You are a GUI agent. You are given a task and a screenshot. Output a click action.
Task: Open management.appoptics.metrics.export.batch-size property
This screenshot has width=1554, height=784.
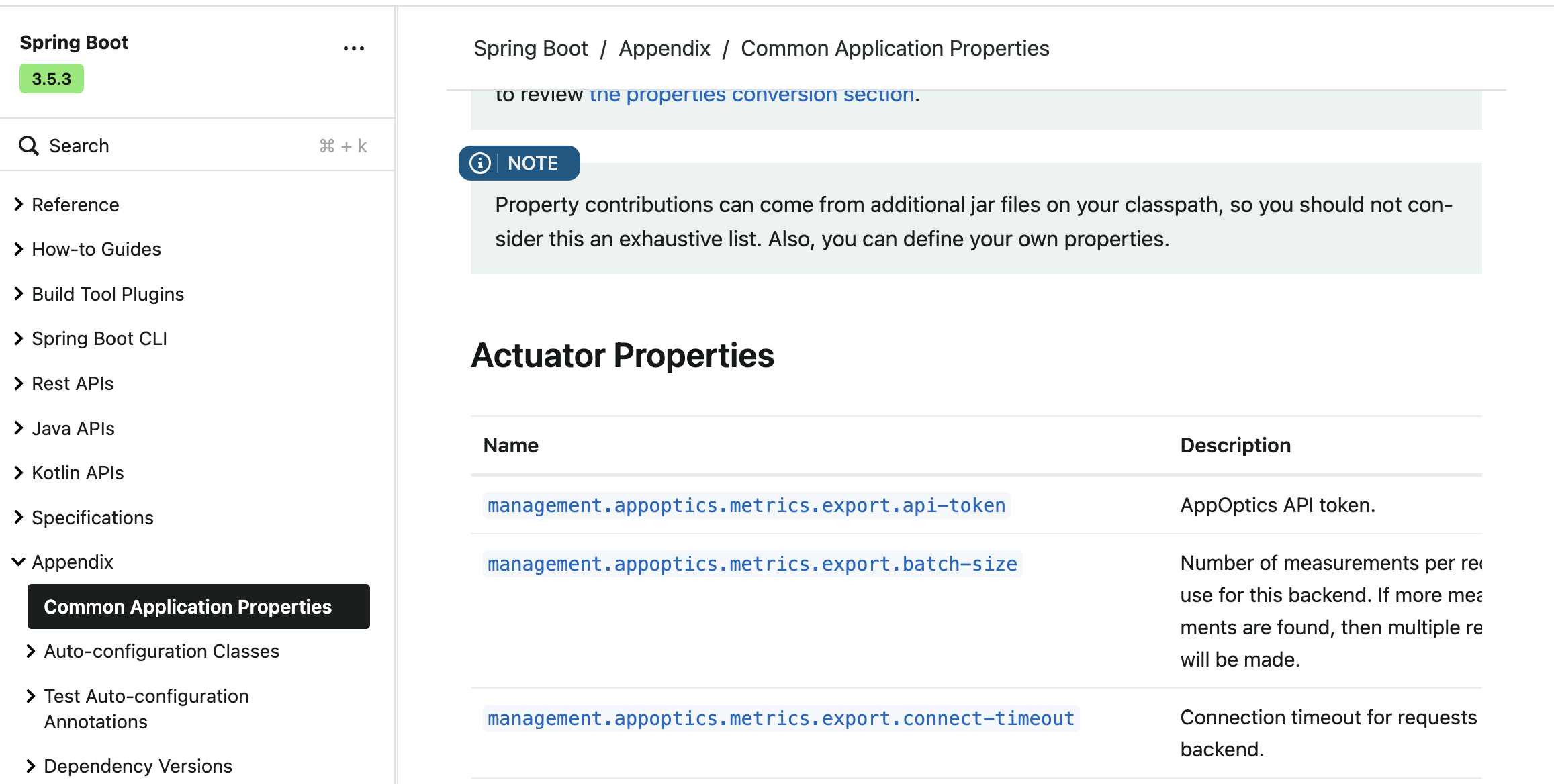pos(751,564)
